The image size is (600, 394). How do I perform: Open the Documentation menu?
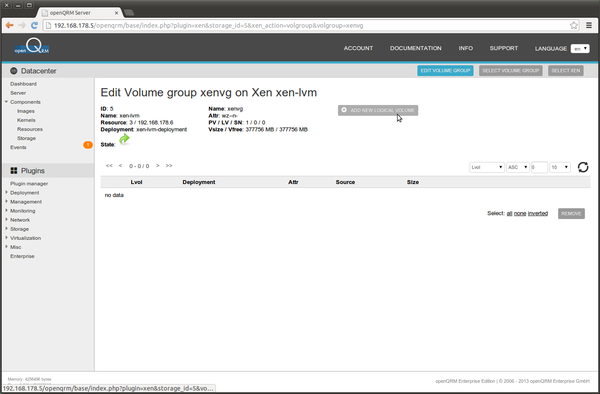(x=416, y=48)
